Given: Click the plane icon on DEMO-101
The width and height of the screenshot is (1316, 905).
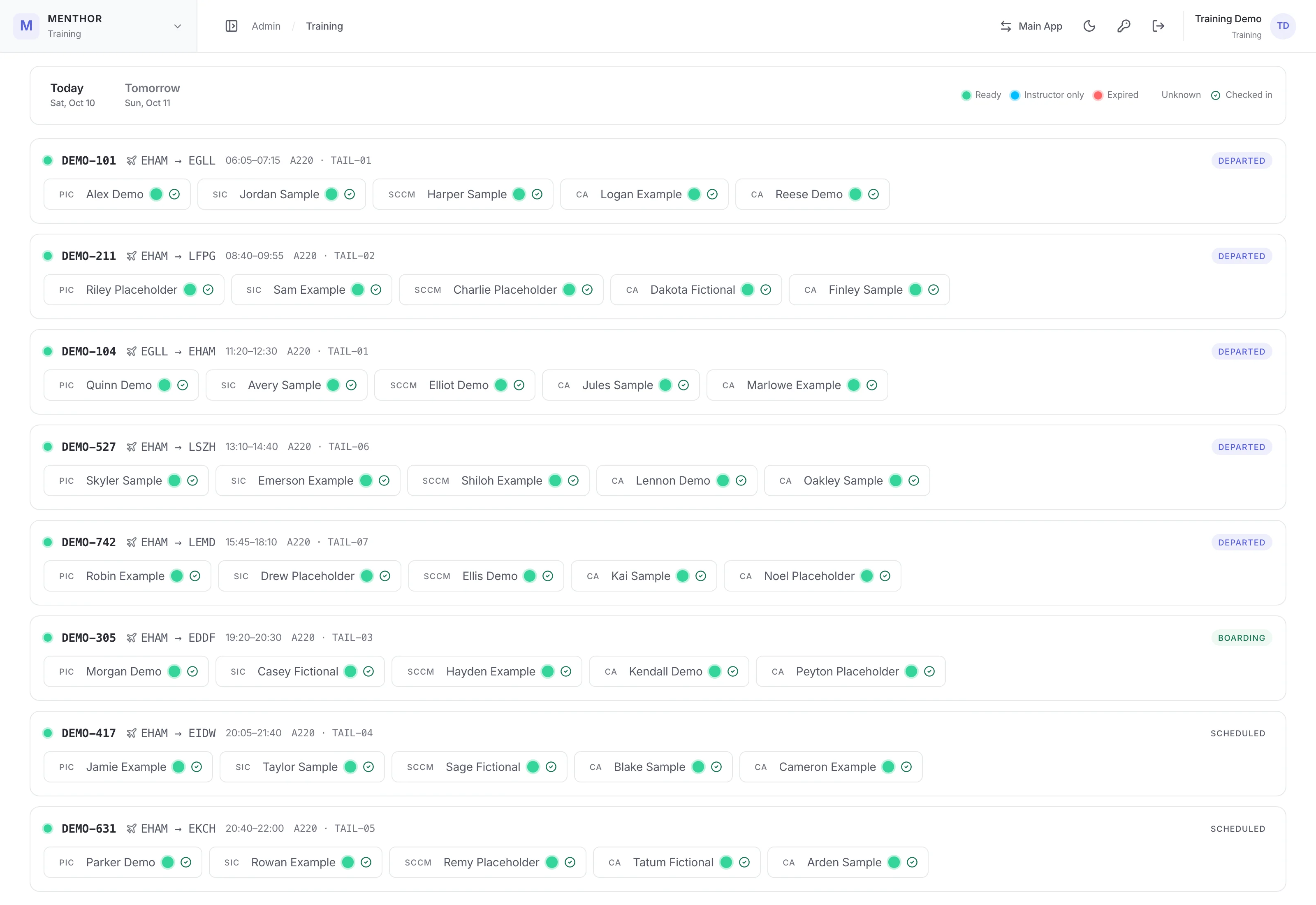Looking at the screenshot, I should pyautogui.click(x=132, y=160).
